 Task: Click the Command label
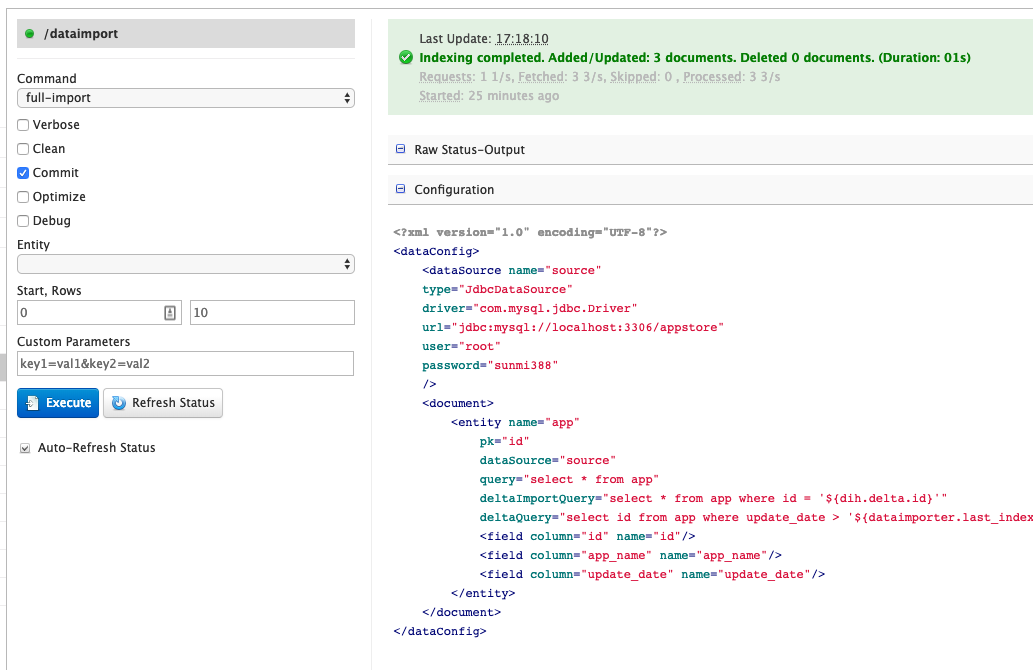(x=47, y=78)
